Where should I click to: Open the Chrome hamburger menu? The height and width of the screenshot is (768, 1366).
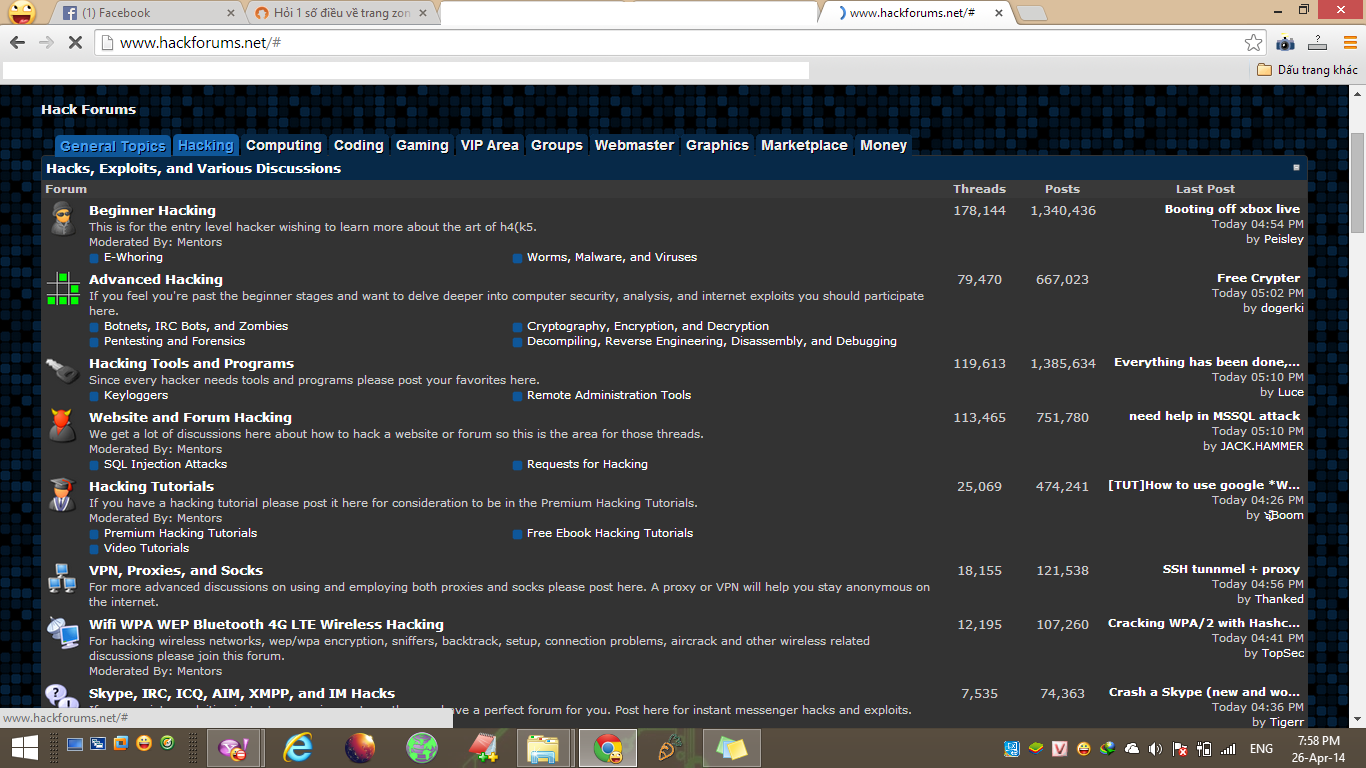point(1348,43)
